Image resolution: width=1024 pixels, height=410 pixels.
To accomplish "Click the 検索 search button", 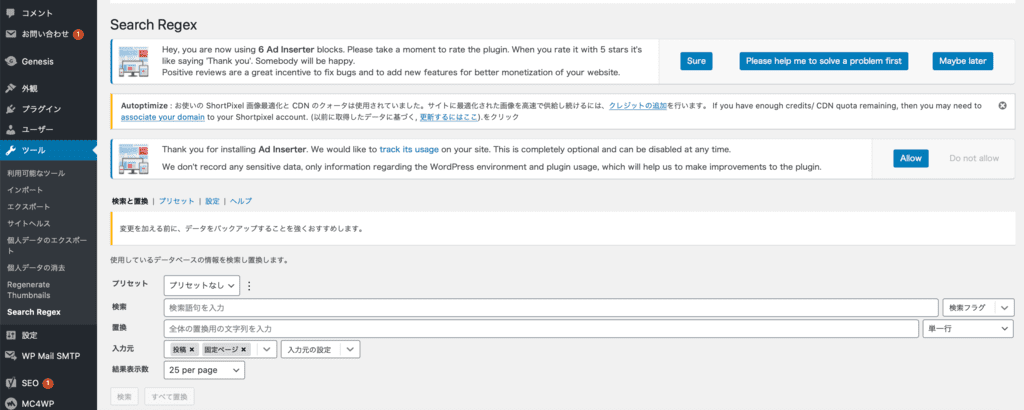I will [x=124, y=396].
